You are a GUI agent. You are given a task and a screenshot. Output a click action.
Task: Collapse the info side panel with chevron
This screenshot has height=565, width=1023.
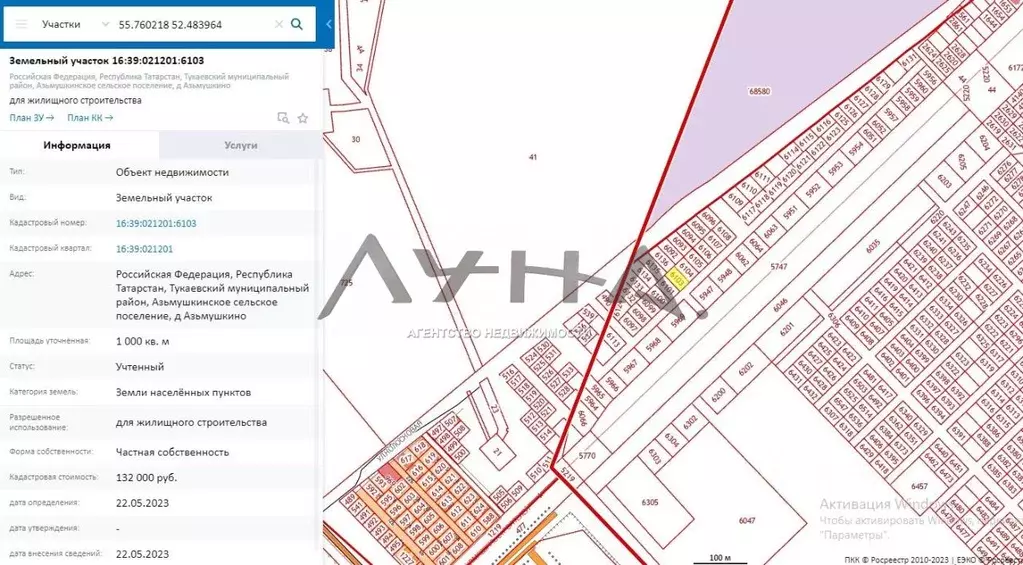(x=329, y=24)
